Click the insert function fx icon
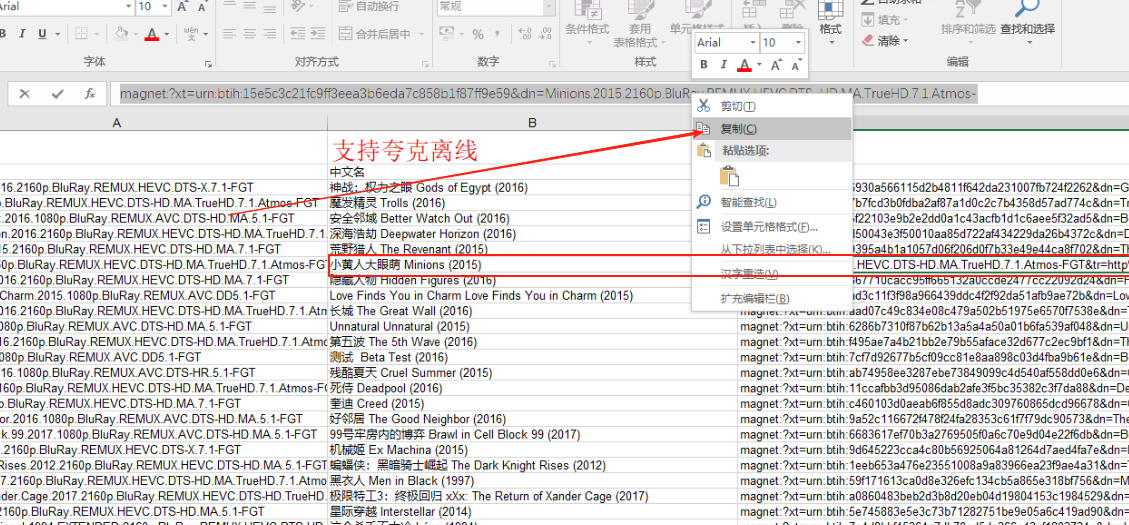 pyautogui.click(x=89, y=94)
